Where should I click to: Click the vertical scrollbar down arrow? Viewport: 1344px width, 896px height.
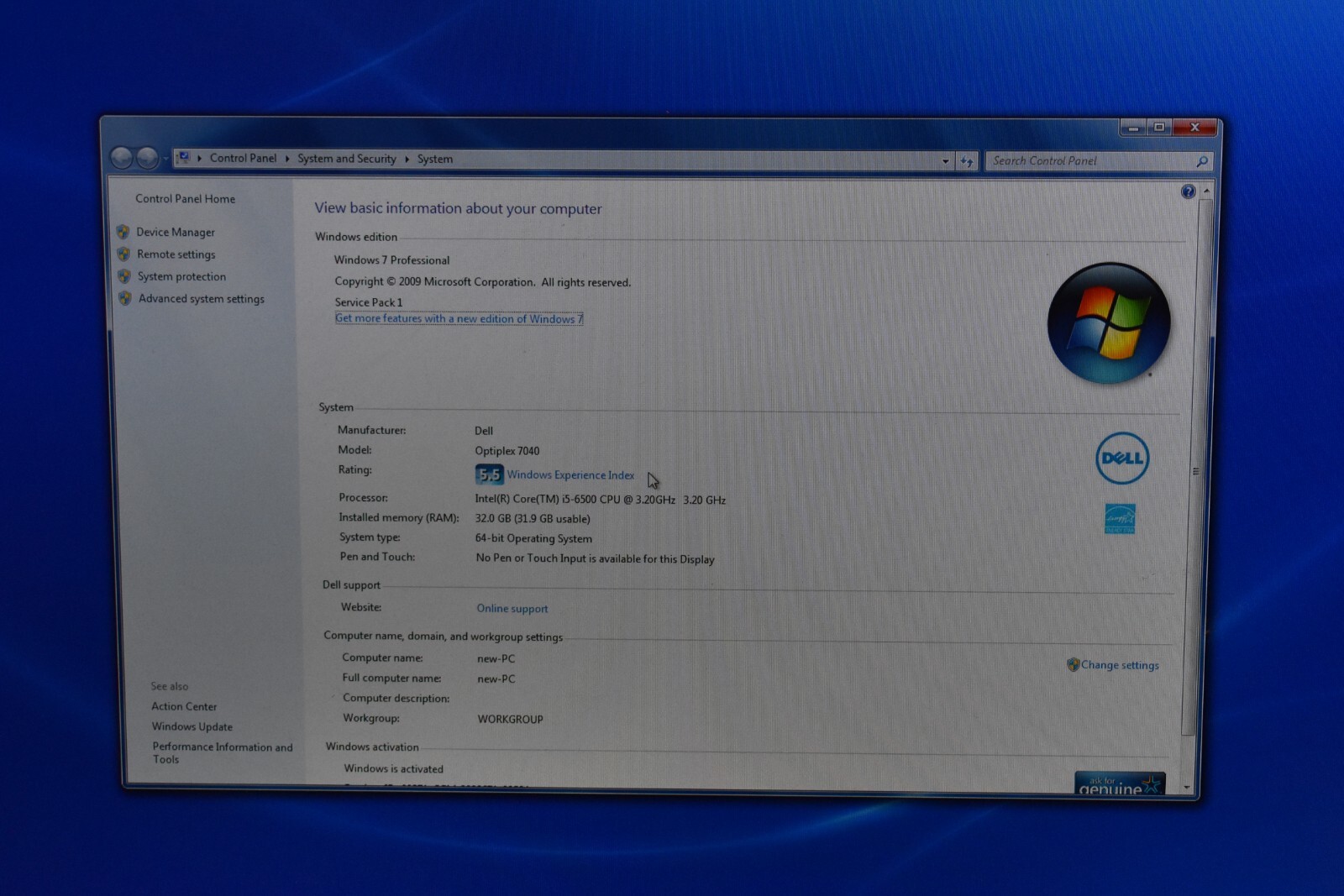[x=1187, y=787]
